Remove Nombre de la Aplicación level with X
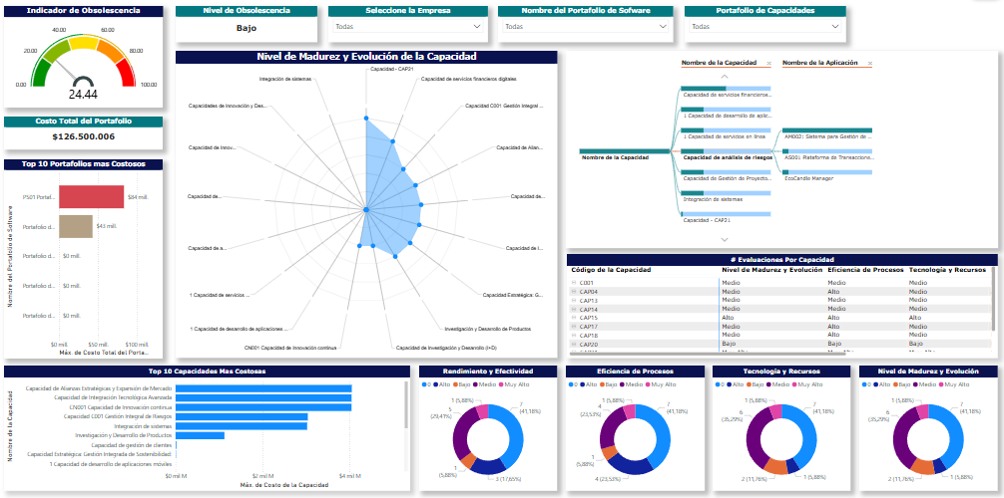This screenshot has width=1004, height=498. tap(870, 63)
